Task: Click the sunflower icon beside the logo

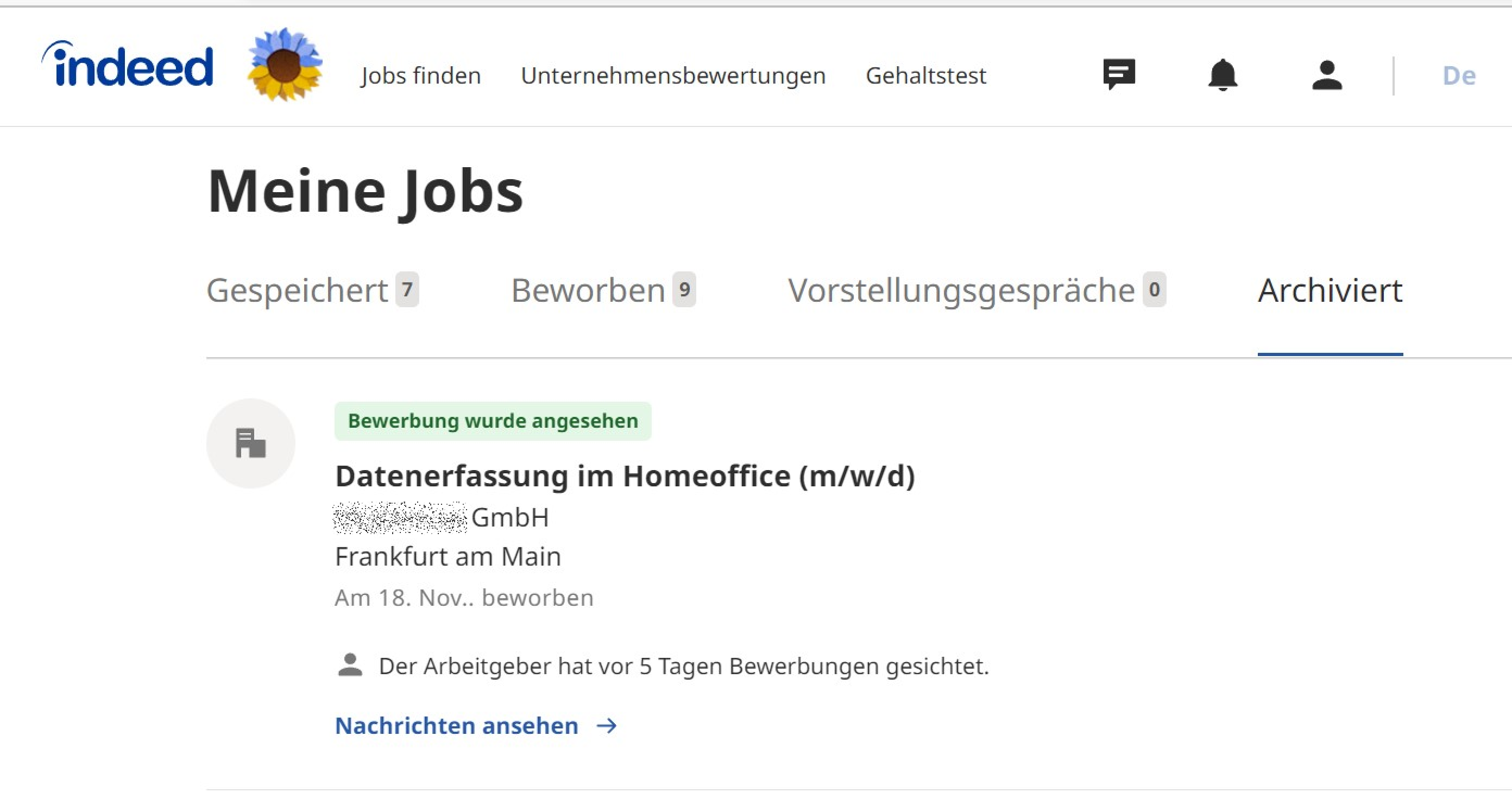Action: [x=285, y=64]
